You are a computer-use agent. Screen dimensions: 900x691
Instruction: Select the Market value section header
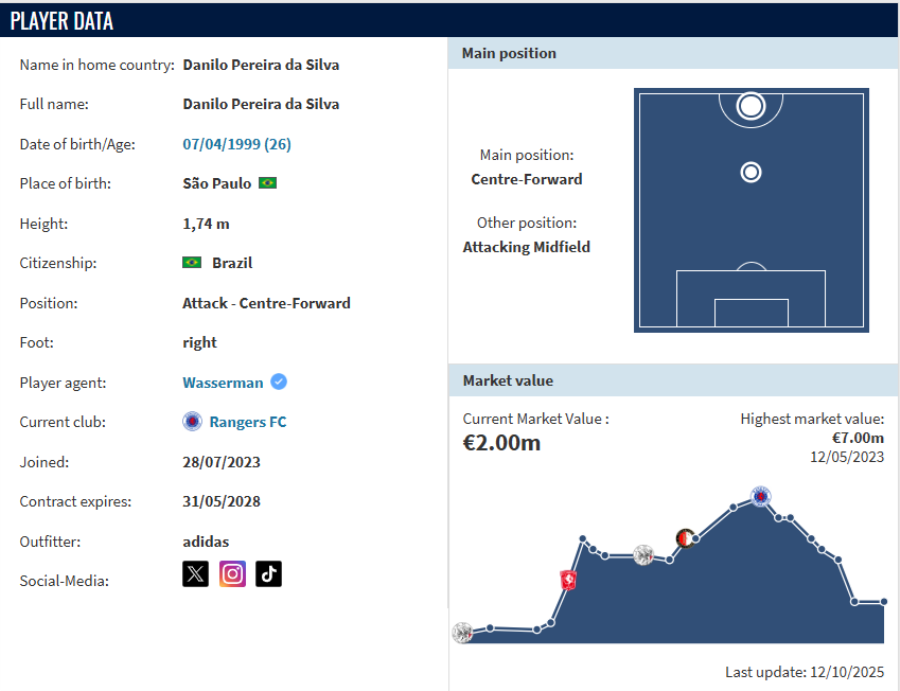[x=508, y=380]
